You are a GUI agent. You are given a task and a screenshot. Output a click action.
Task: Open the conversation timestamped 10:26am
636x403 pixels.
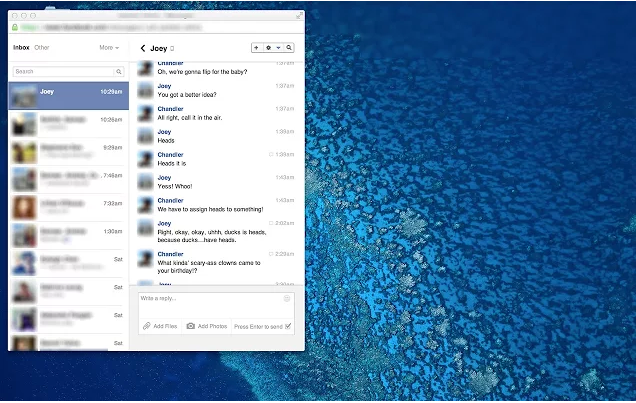68,124
